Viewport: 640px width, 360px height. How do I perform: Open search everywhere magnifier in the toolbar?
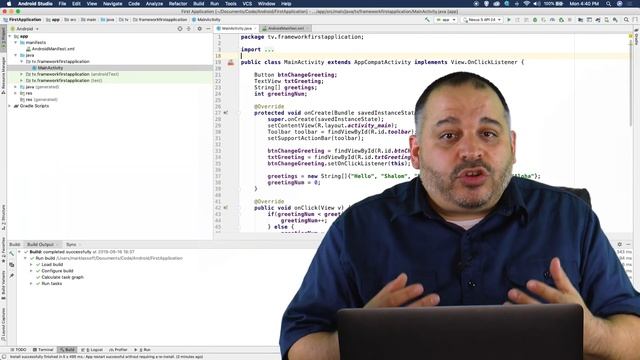tap(626, 20)
